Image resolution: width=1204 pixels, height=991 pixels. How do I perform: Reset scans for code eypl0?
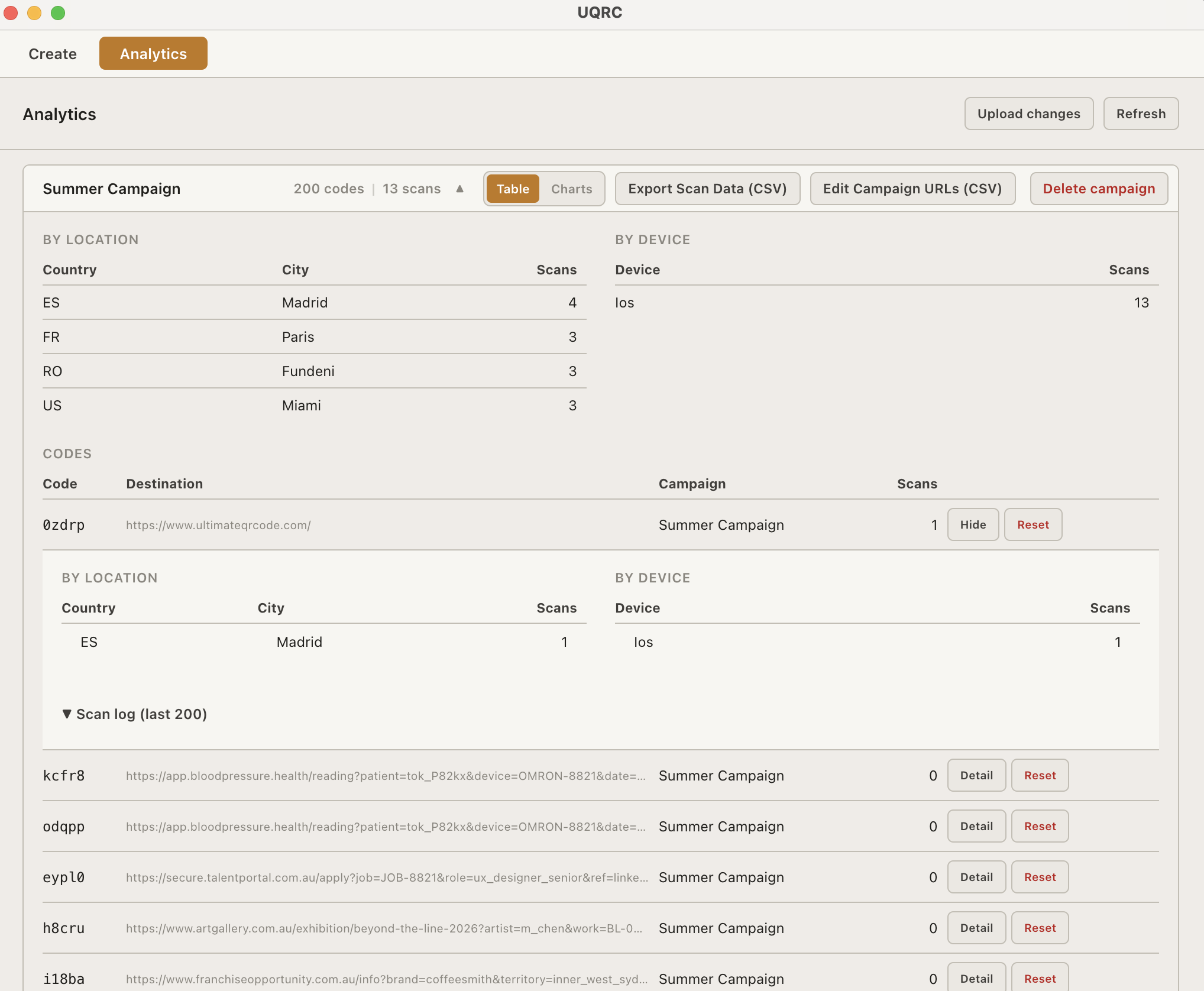tap(1040, 877)
